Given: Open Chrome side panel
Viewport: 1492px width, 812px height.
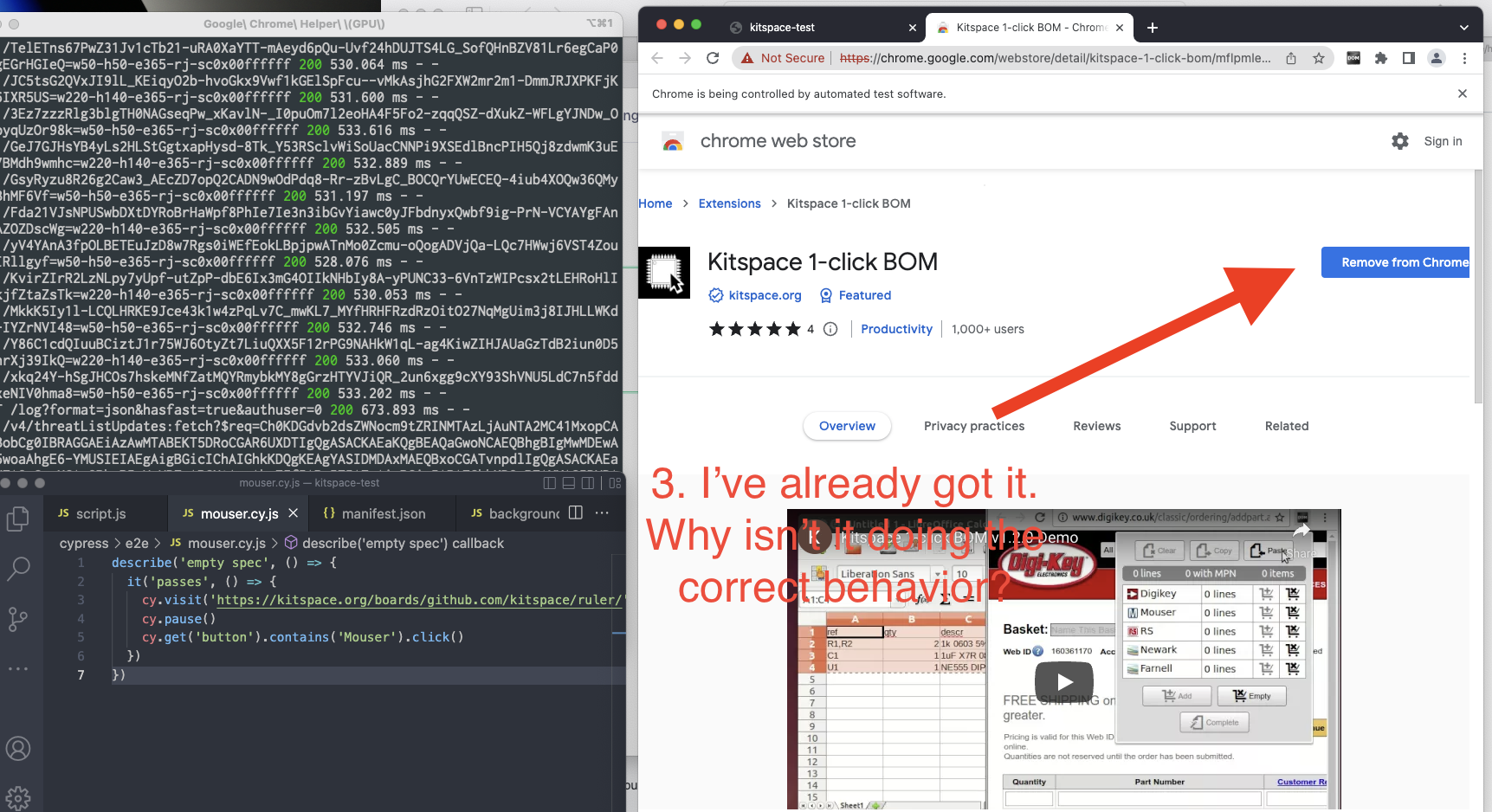Looking at the screenshot, I should pyautogui.click(x=1409, y=58).
